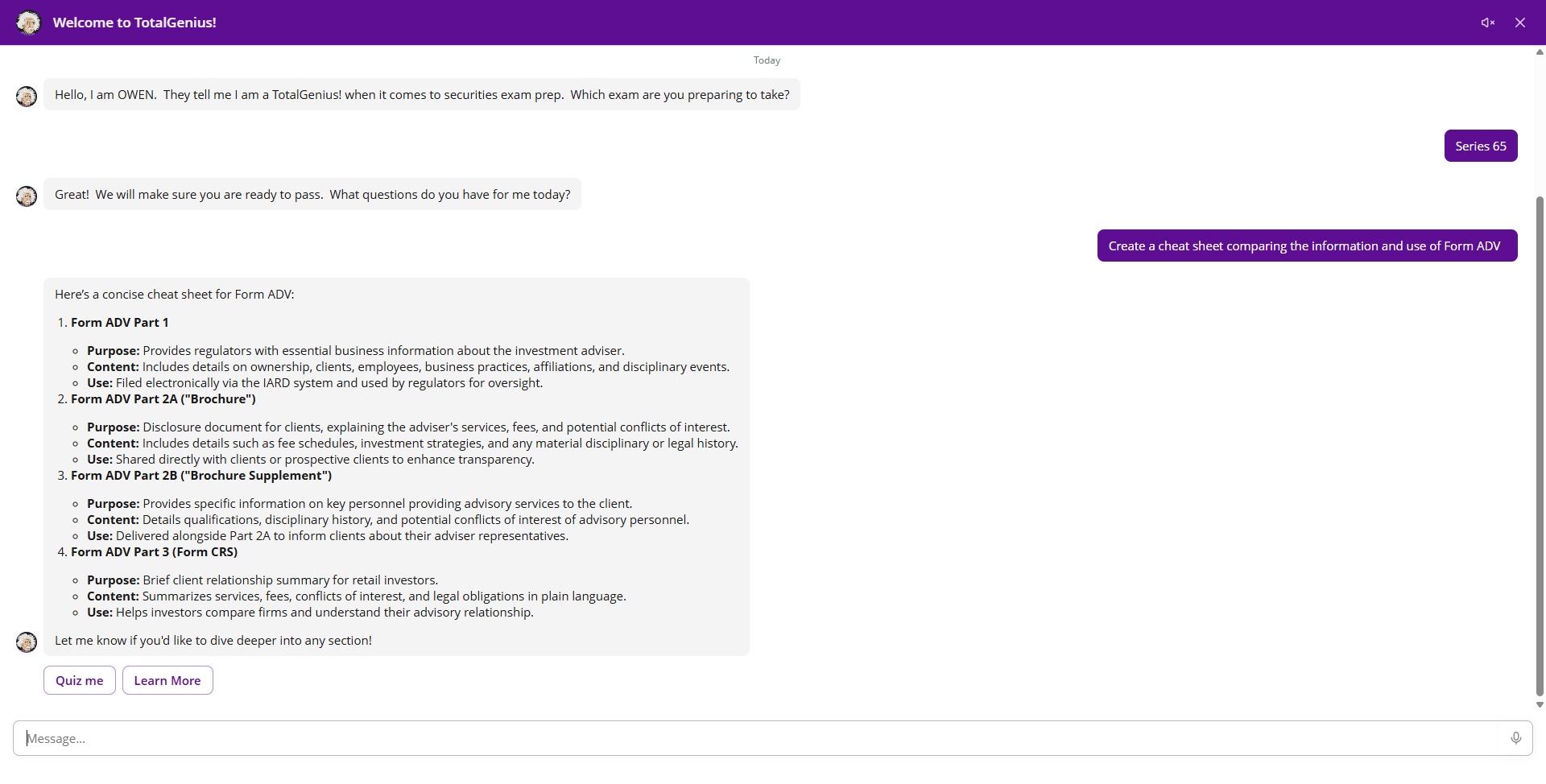
Task: Click the 'Create a cheat sheet' user message
Action: coord(1307,246)
